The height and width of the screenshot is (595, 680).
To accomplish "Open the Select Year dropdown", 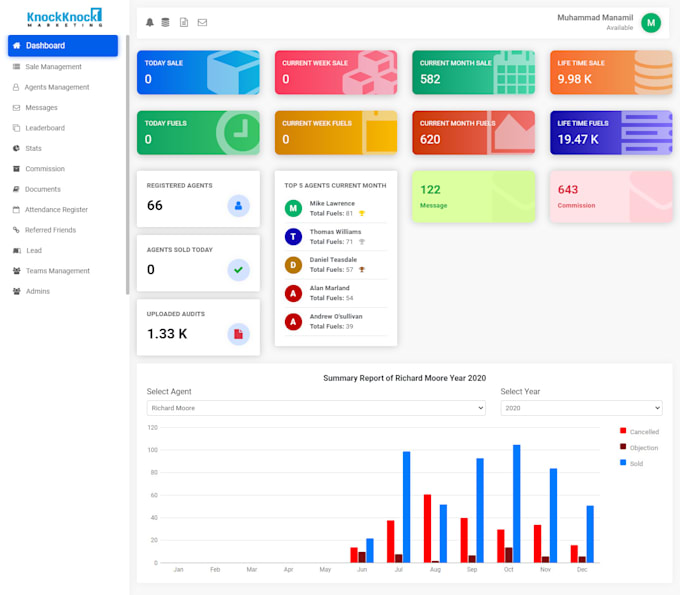I will [581, 408].
